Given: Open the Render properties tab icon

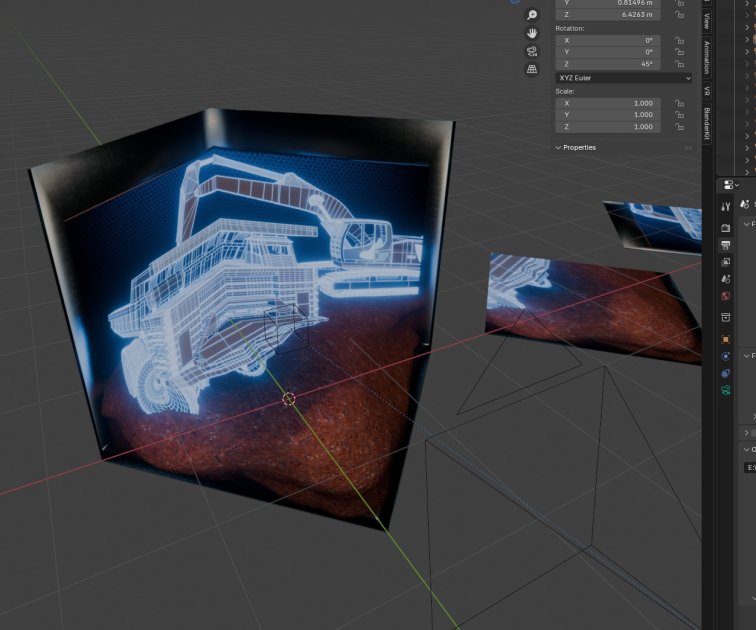Looking at the screenshot, I should [x=726, y=228].
